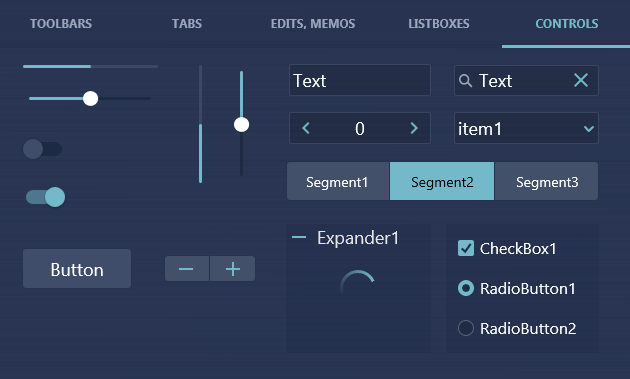Image resolution: width=630 pixels, height=379 pixels.
Task: Click the horizontal progress bar at top
Action: [x=90, y=66]
